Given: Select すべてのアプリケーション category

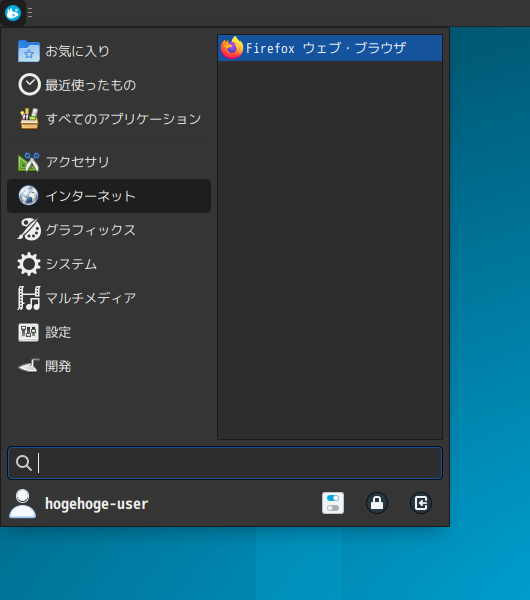Looking at the screenshot, I should click(109, 119).
